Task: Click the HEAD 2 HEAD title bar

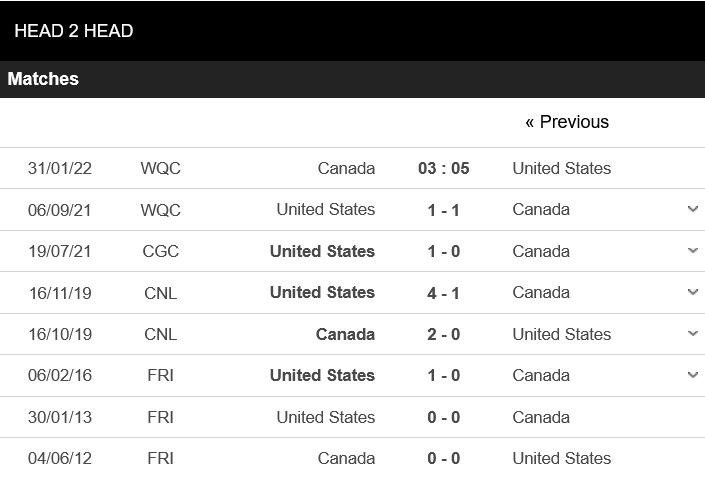Action: [73, 31]
